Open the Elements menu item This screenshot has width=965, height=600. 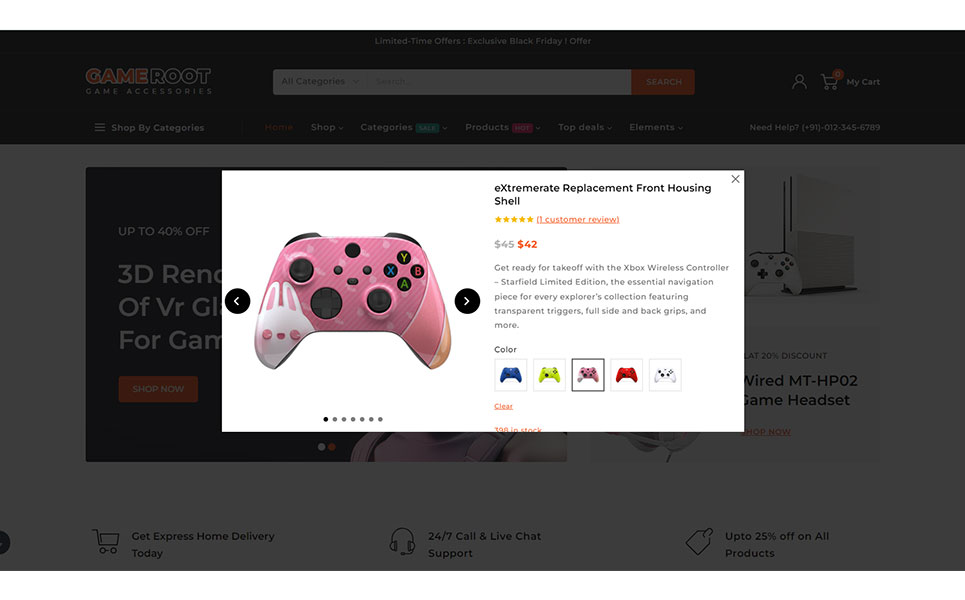pyautogui.click(x=656, y=127)
